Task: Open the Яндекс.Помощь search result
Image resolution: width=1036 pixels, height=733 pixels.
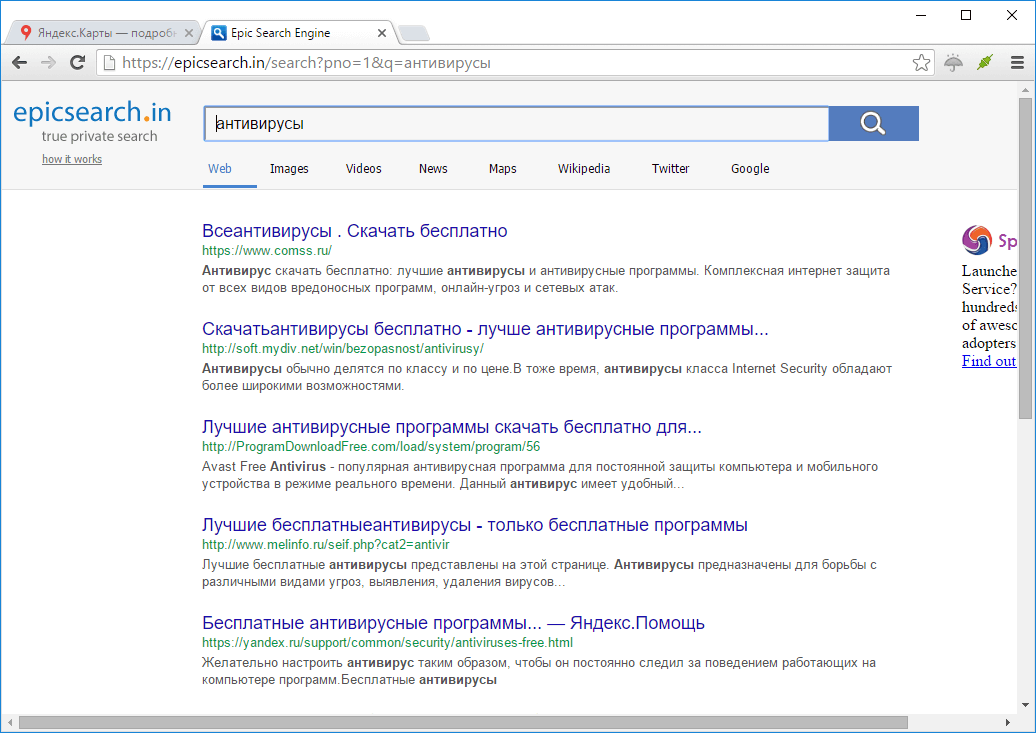Action: (x=452, y=622)
